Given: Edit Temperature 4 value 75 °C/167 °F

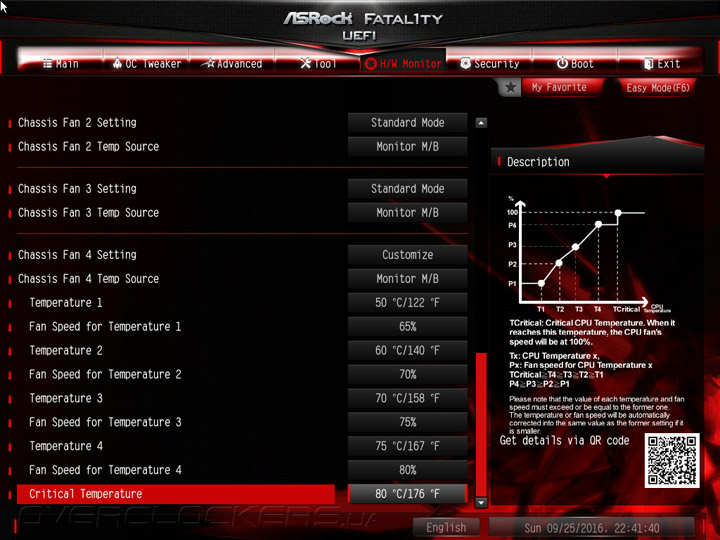Looking at the screenshot, I should click(x=407, y=446).
